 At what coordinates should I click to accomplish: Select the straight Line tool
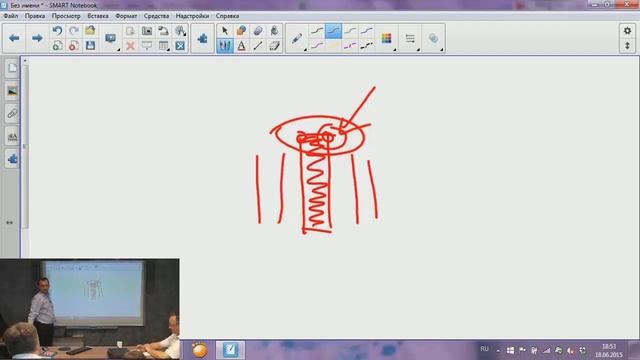[x=258, y=45]
